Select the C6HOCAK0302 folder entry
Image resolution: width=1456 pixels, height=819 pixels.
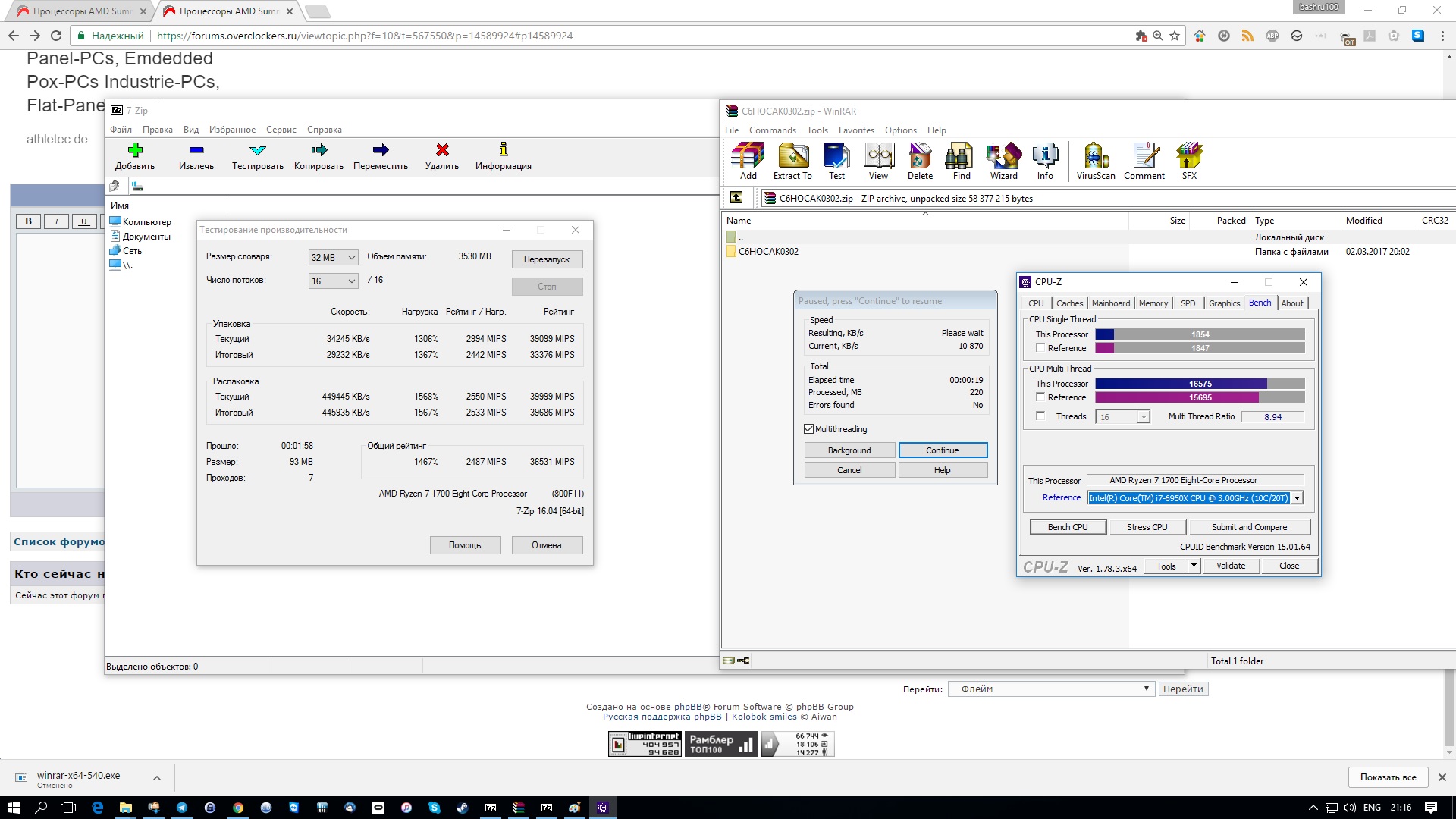pos(768,252)
